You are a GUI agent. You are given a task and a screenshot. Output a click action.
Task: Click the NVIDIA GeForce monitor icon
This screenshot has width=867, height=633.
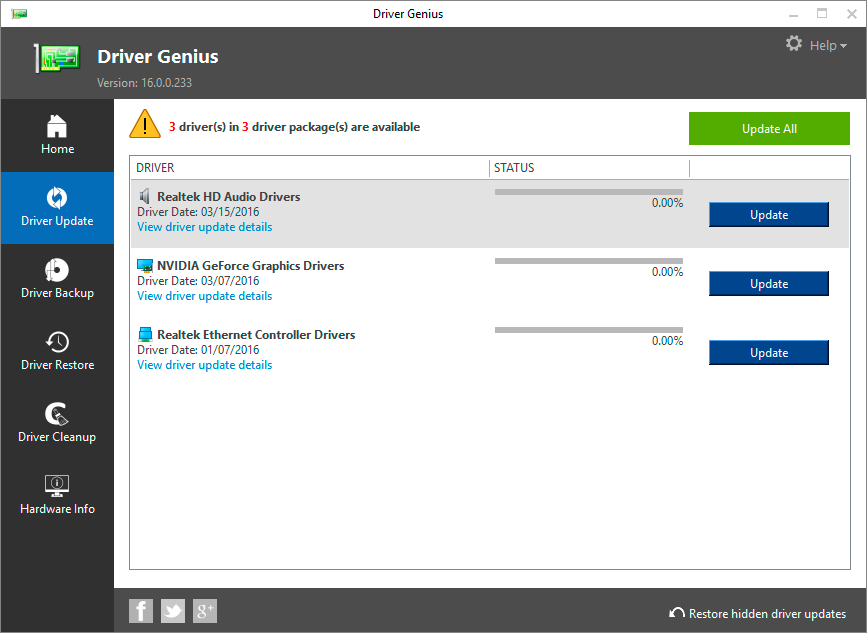pyautogui.click(x=145, y=266)
